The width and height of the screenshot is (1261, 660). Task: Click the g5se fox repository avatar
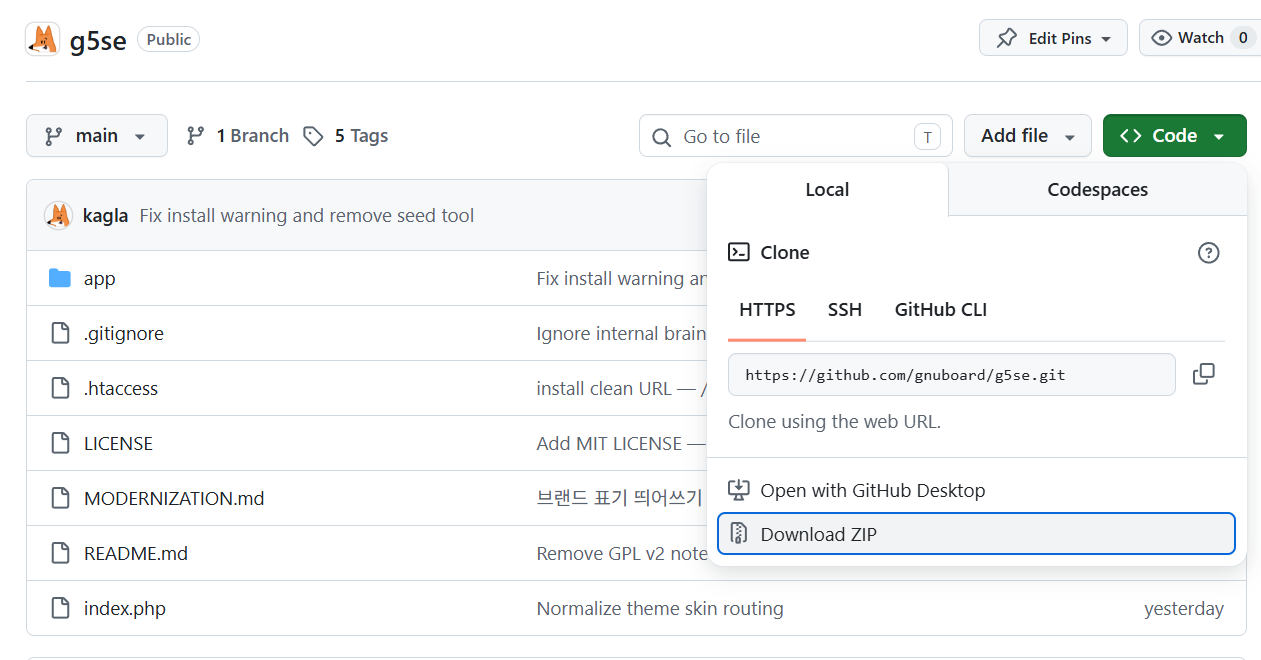tap(42, 39)
